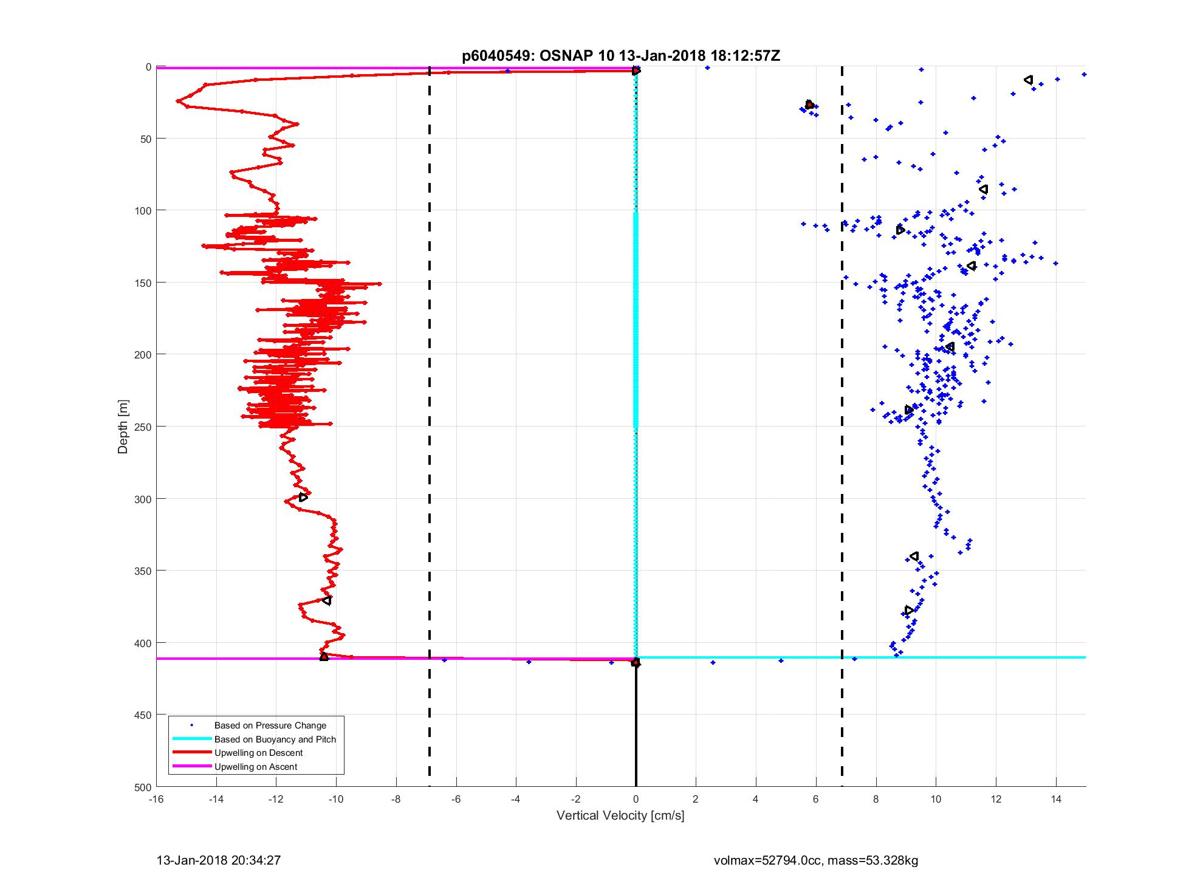Screen dimensions: 1200x885
Task: Select the 'Vertical Velocity [cm/s]' x-axis label
Action: [620, 816]
